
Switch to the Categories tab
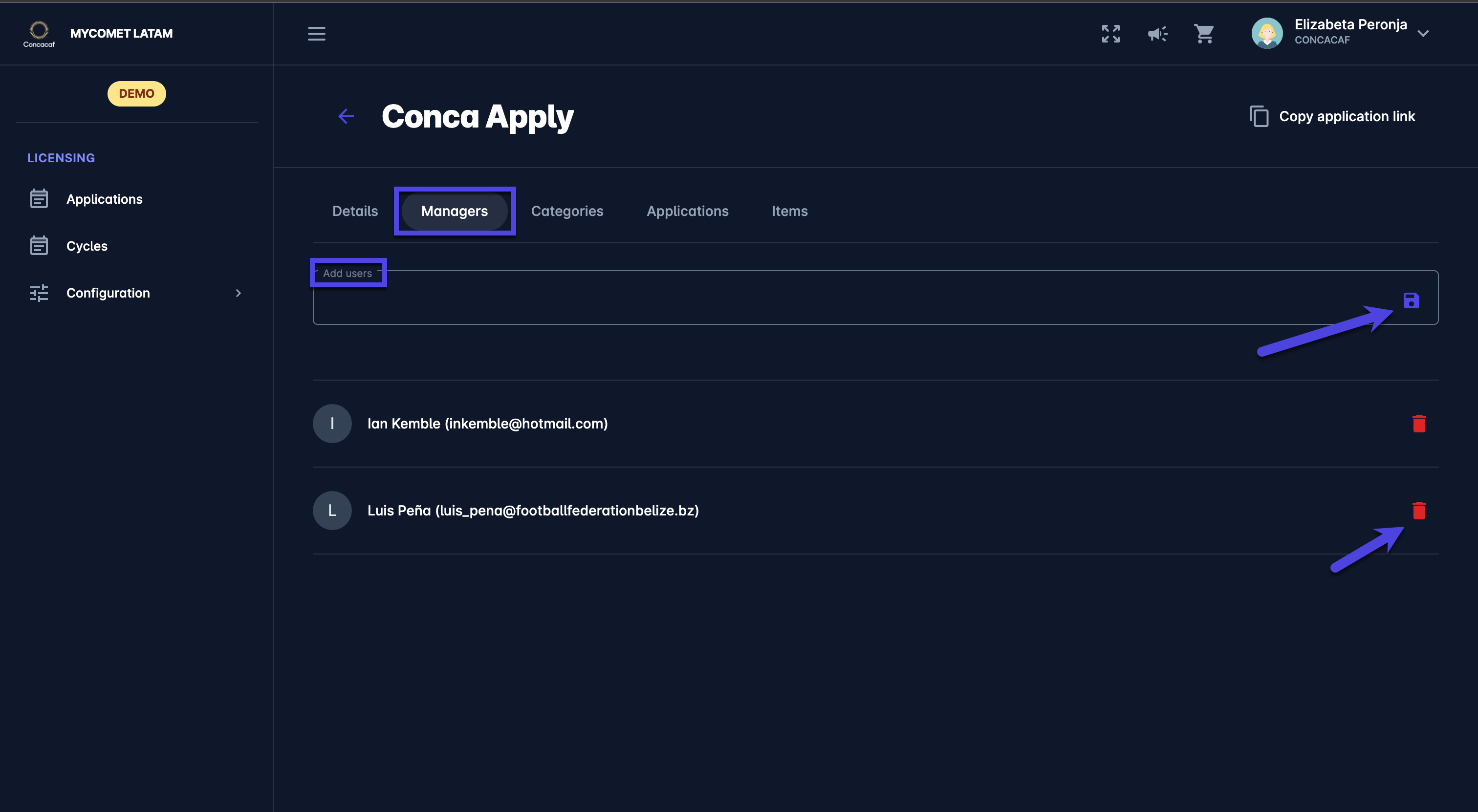pos(567,211)
